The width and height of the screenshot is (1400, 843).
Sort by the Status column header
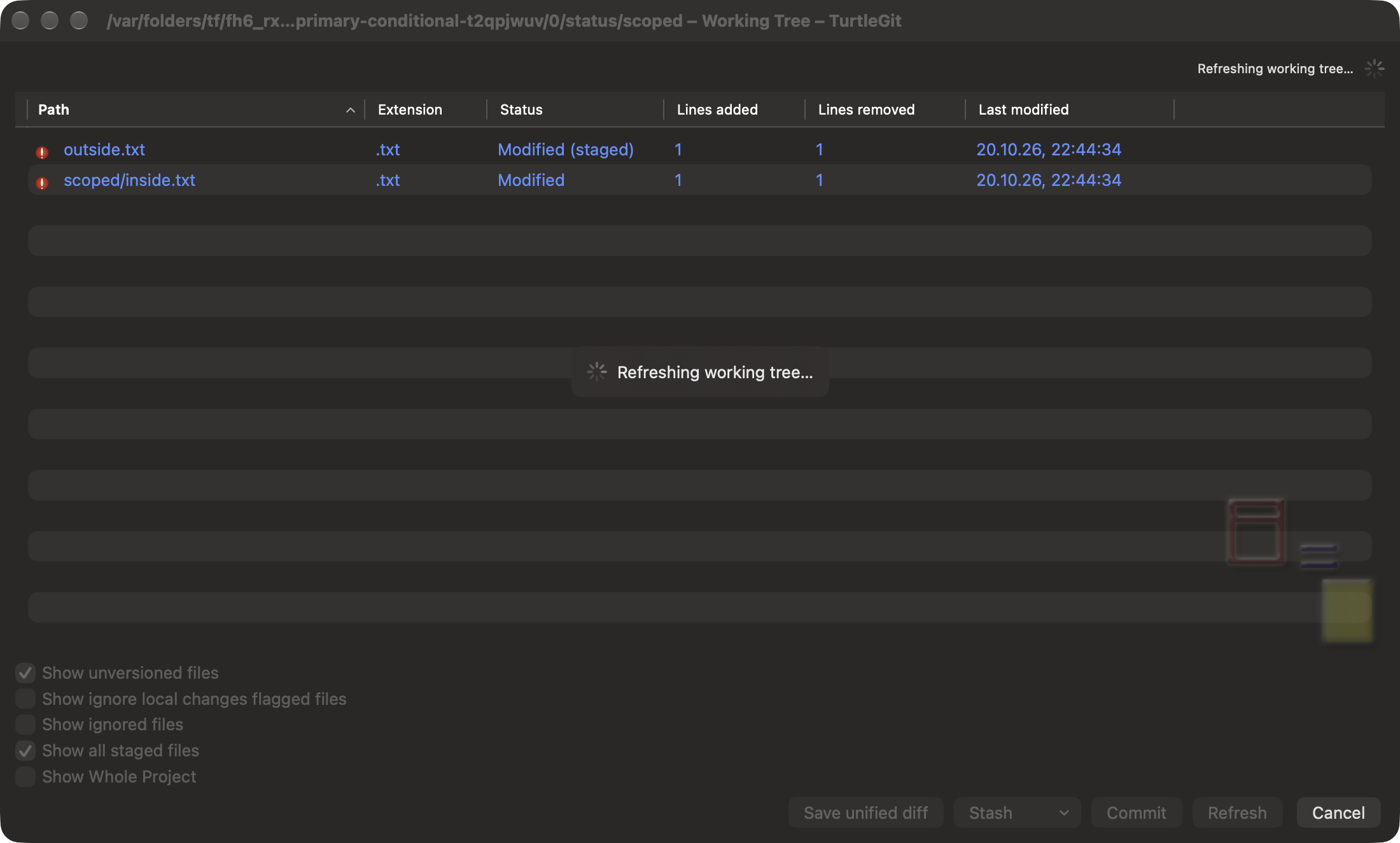click(521, 110)
